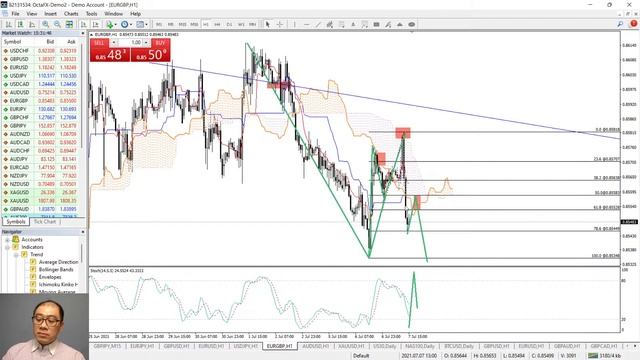The image size is (640, 360).
Task: Switch to Tick Chart tab in Market Watch
Action: click(44, 222)
